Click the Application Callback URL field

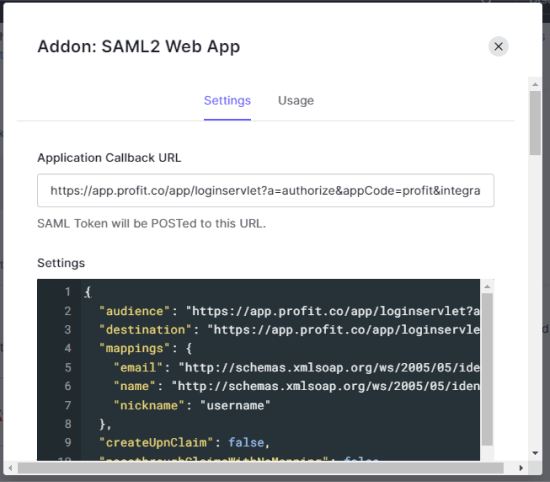coord(266,190)
